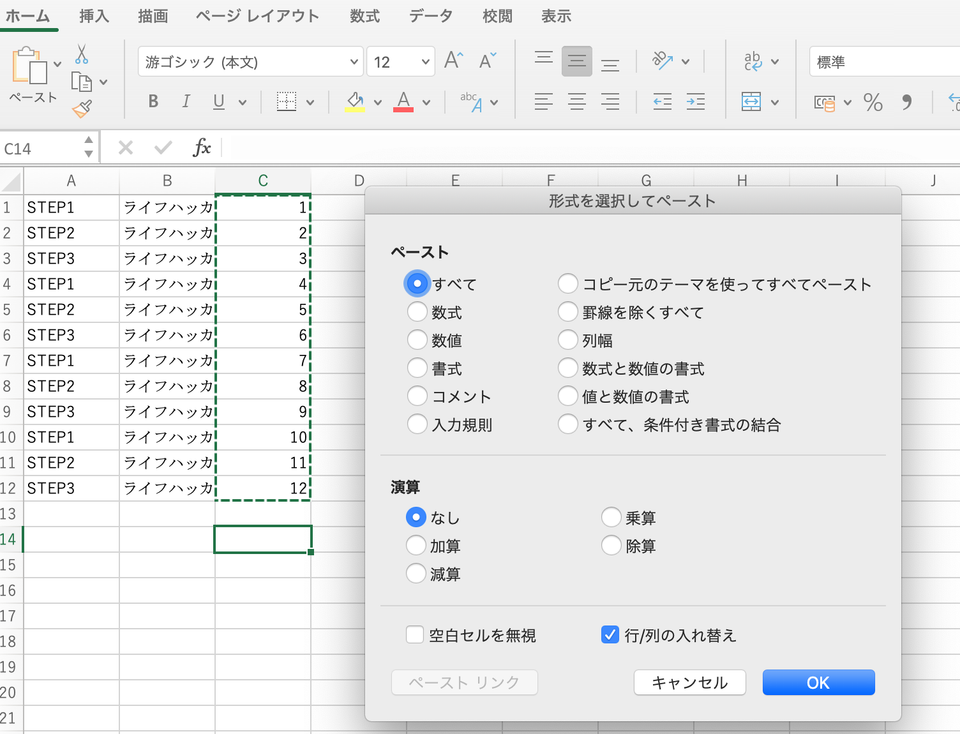Click the Currency format icon
The image size is (960, 734).
(824, 103)
